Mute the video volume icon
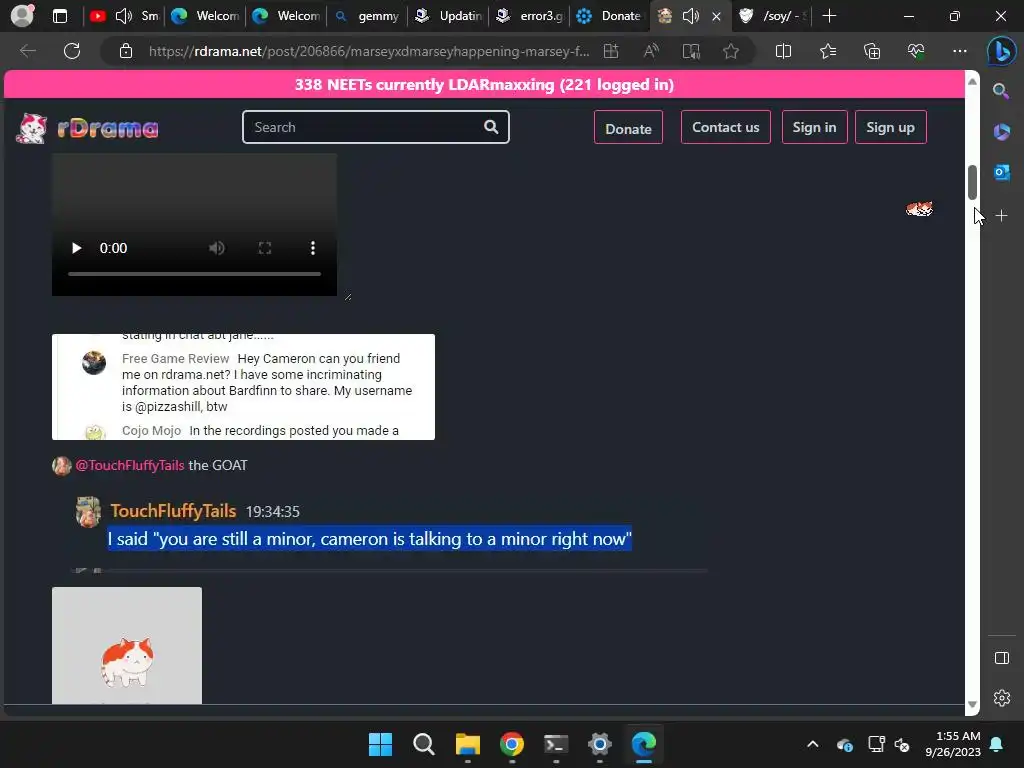 pos(217,248)
